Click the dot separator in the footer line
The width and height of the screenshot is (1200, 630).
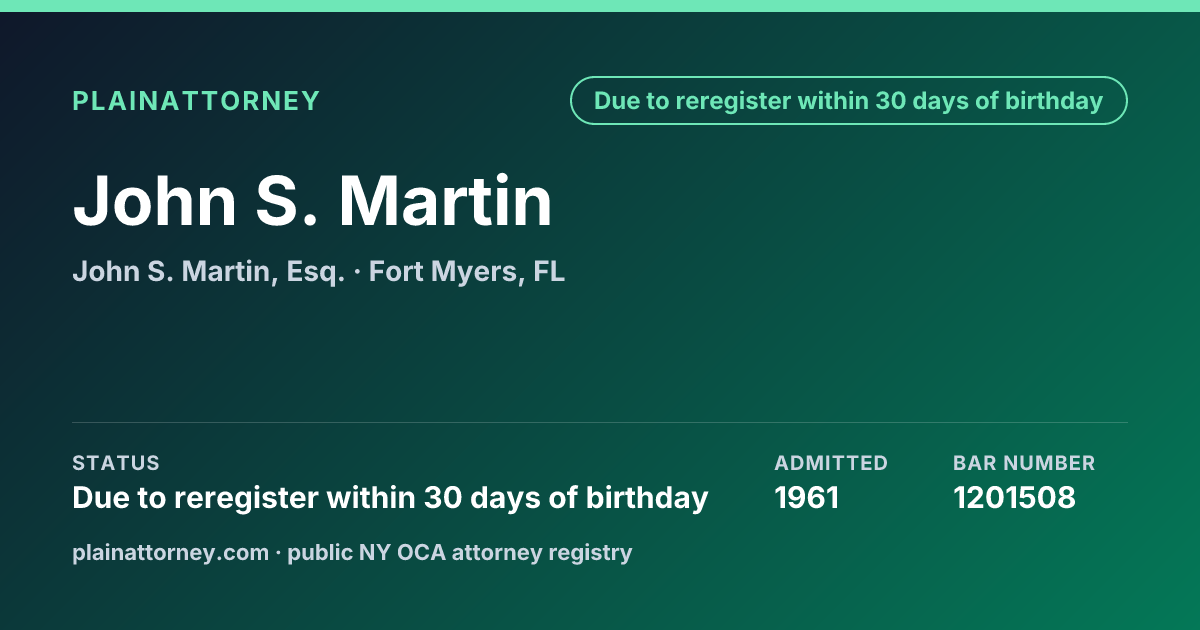[279, 552]
